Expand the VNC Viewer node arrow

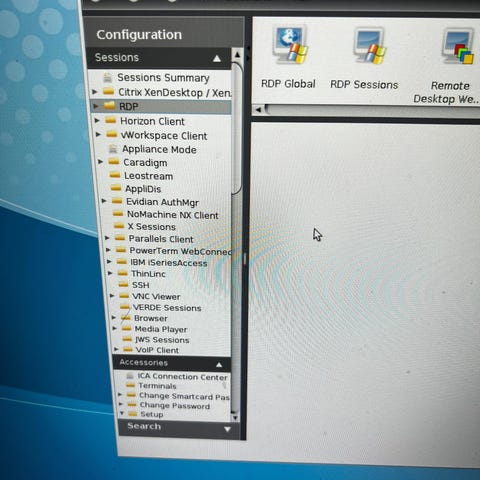(112, 296)
